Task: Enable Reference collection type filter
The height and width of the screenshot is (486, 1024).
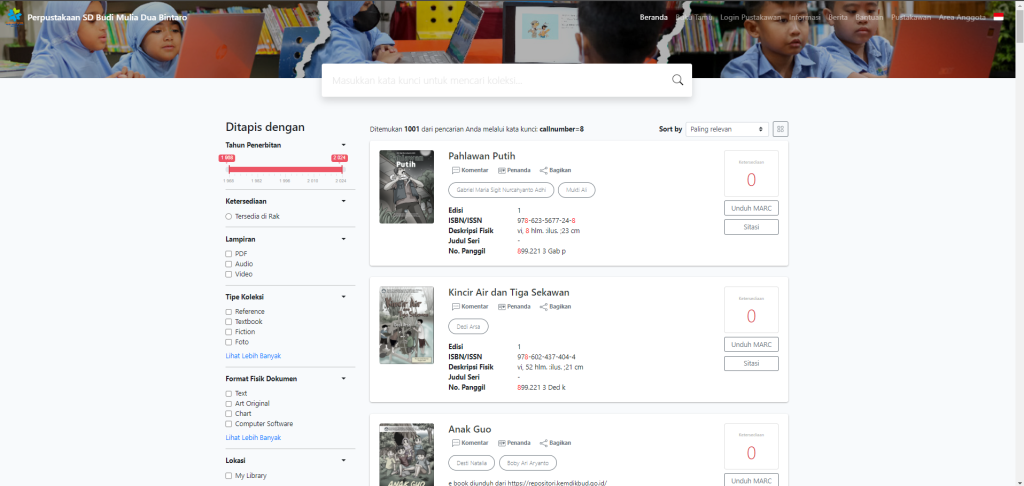Action: point(229,312)
